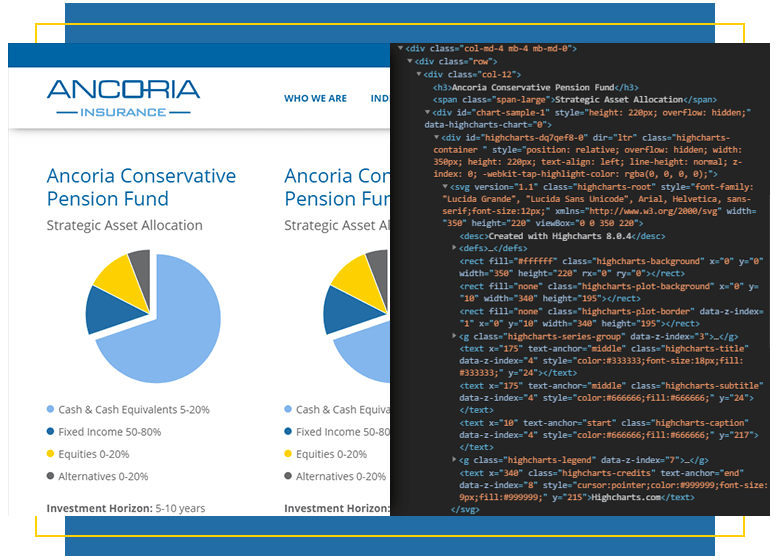Select the highcharts-credits Highcharts.com code line
The width and height of the screenshot is (776, 560).
coord(614,485)
